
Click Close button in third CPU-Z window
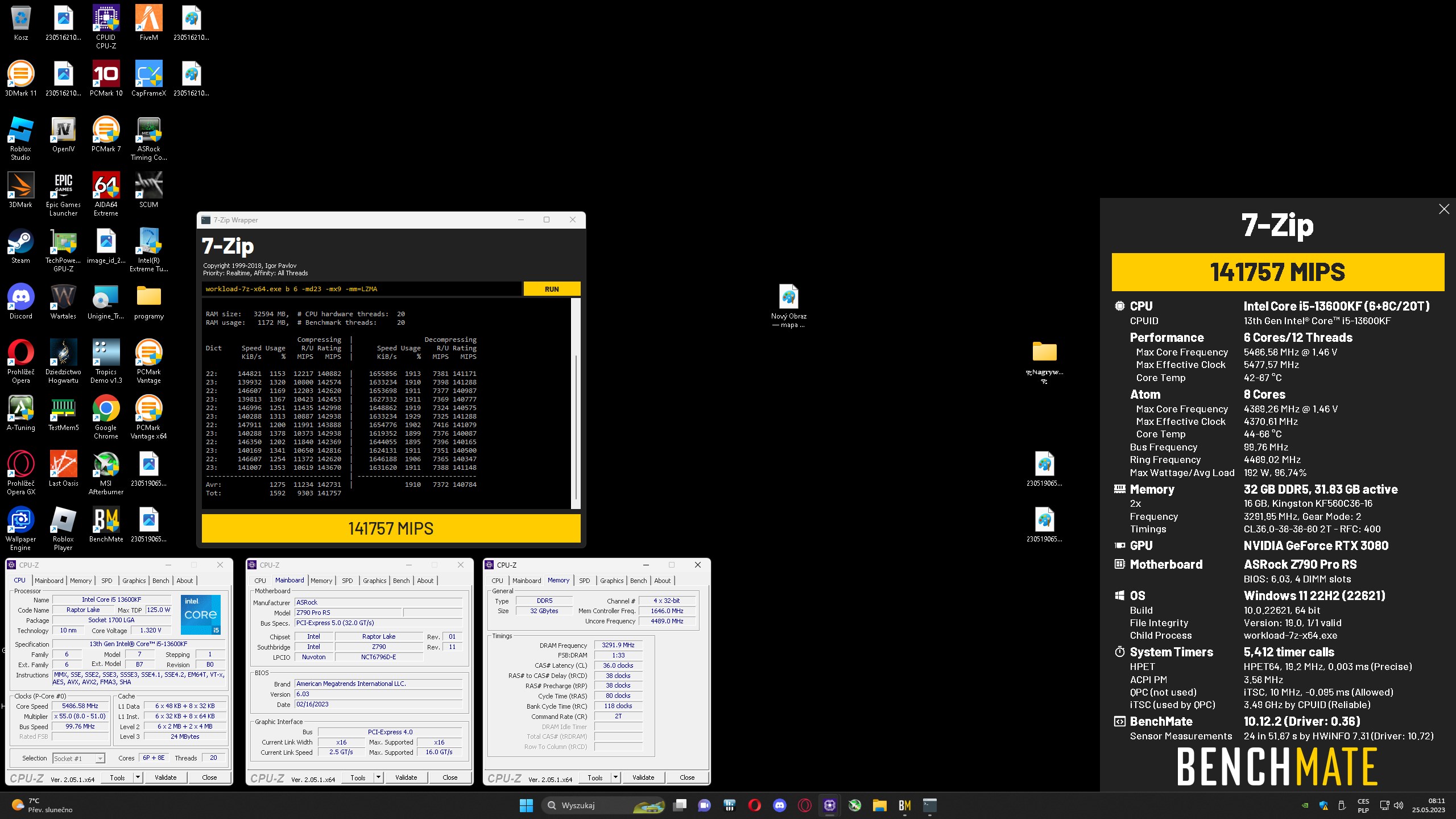pos(687,777)
